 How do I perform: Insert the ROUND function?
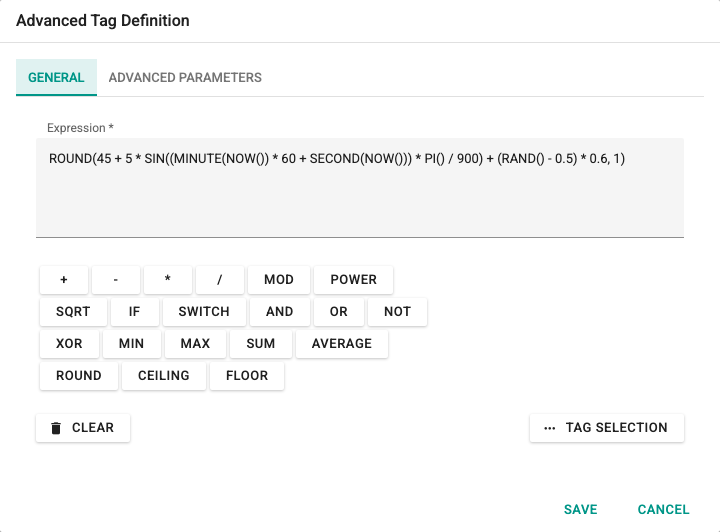click(79, 376)
